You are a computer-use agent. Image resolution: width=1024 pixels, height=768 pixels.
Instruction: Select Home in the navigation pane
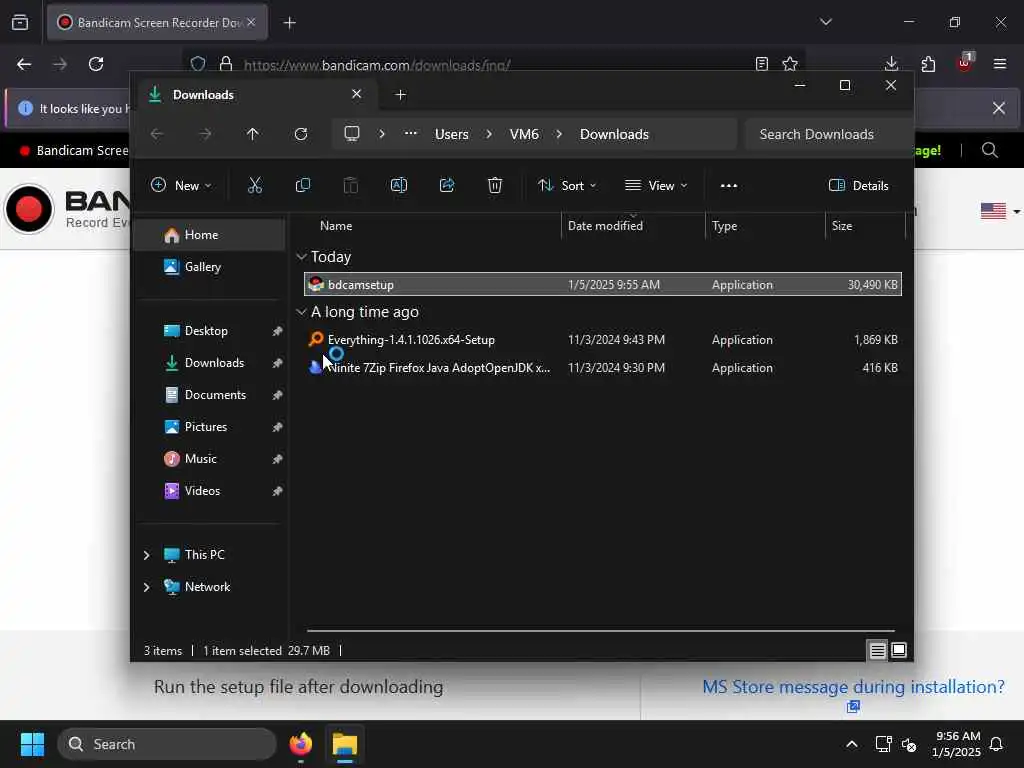[x=209, y=235]
